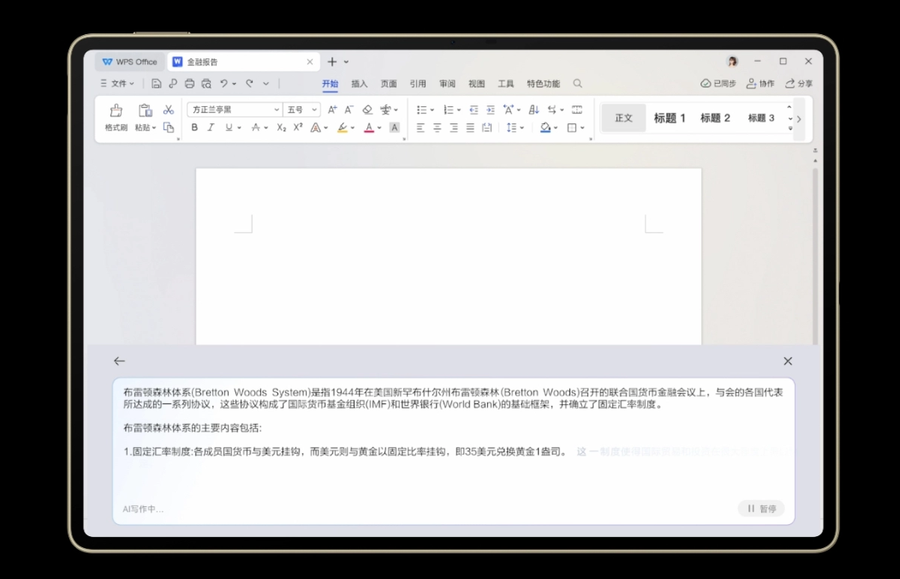
Task: Click the user avatar icon in the title bar
Action: point(732,61)
